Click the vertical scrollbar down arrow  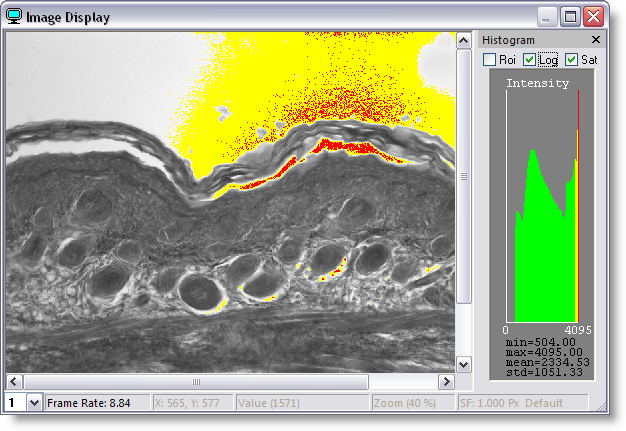[463, 364]
